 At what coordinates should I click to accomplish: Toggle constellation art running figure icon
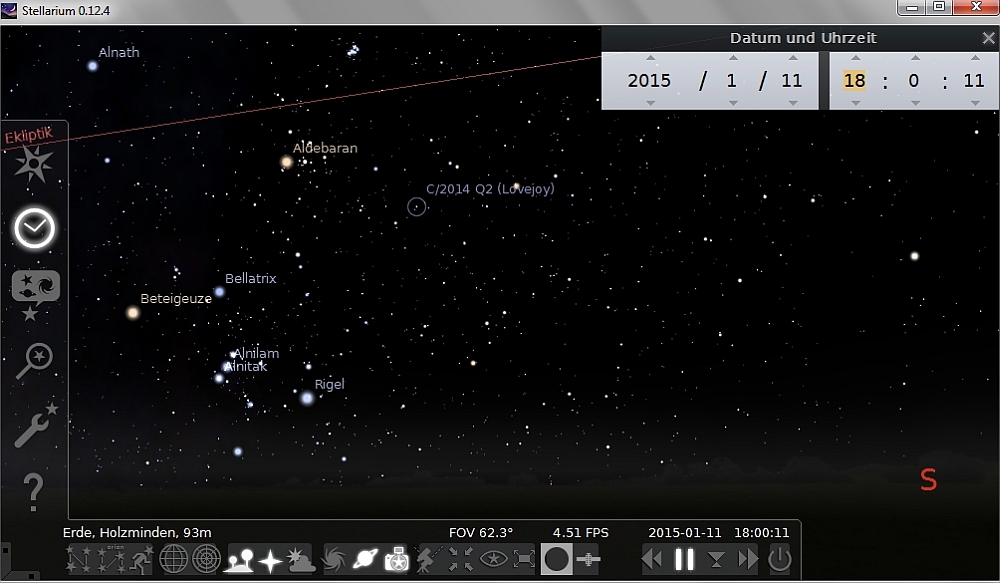[142, 559]
